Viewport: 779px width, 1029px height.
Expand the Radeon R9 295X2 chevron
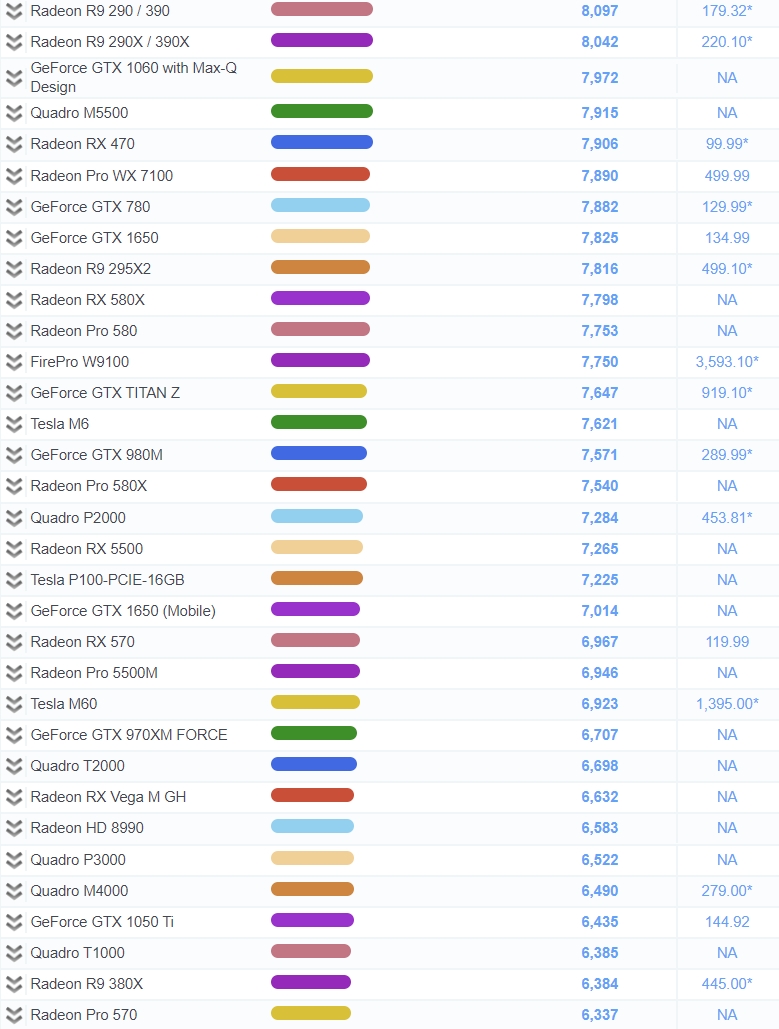tap(14, 269)
